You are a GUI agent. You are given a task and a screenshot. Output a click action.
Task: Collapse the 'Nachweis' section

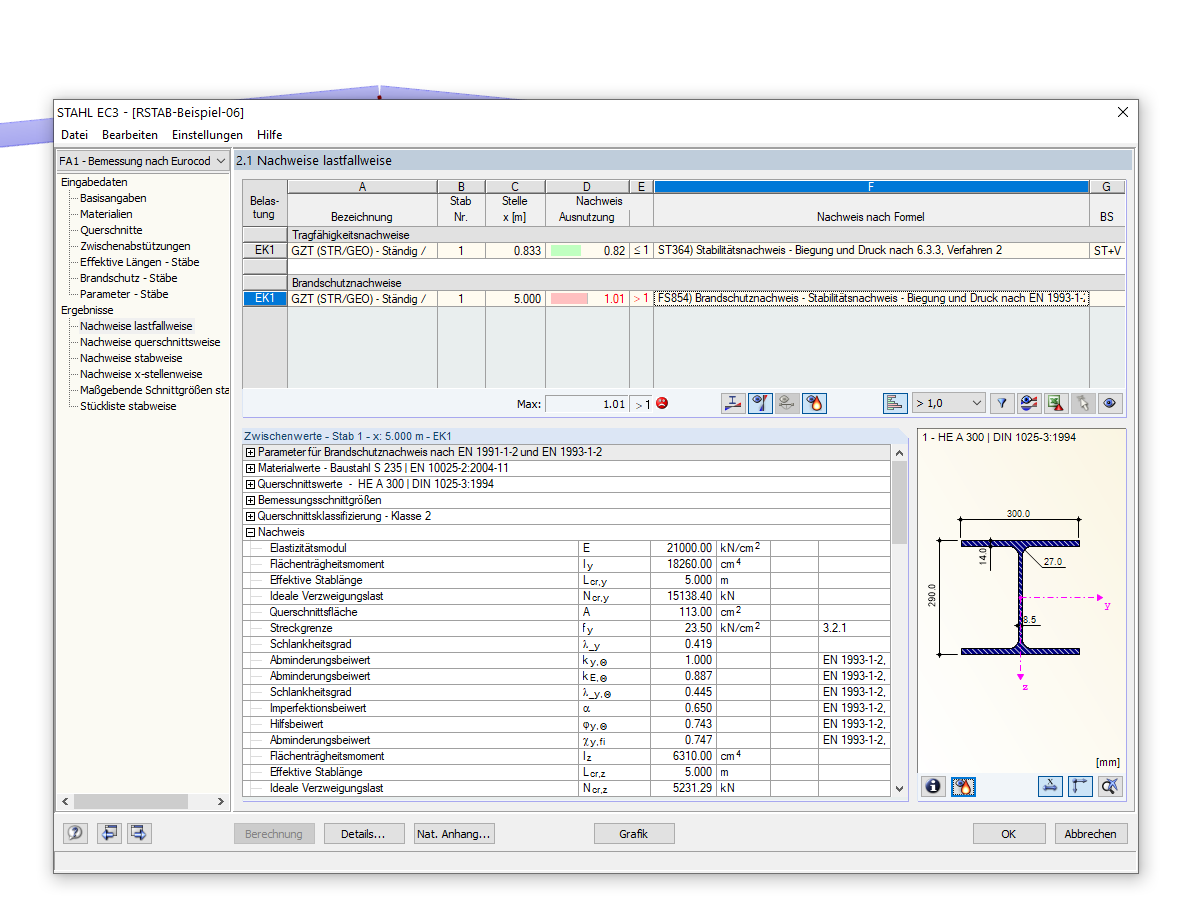[250, 532]
